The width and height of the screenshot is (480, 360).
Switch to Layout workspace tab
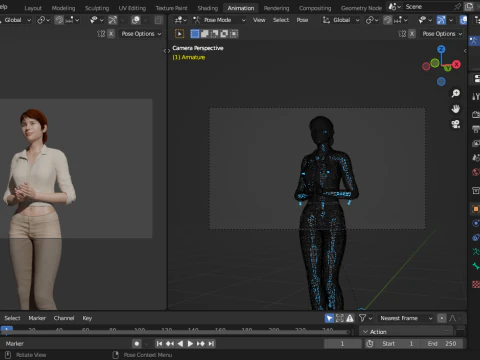(33, 8)
